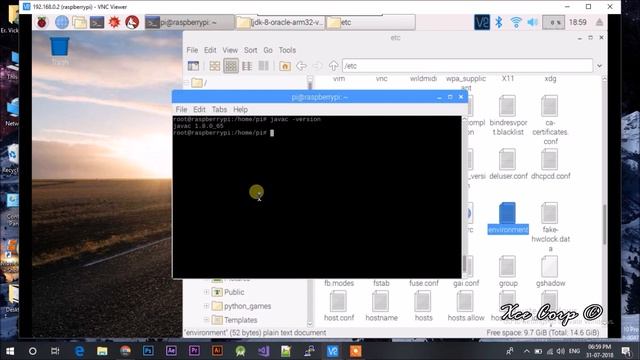
Task: Open the Wolfram wolf icon
Action: coord(132,22)
